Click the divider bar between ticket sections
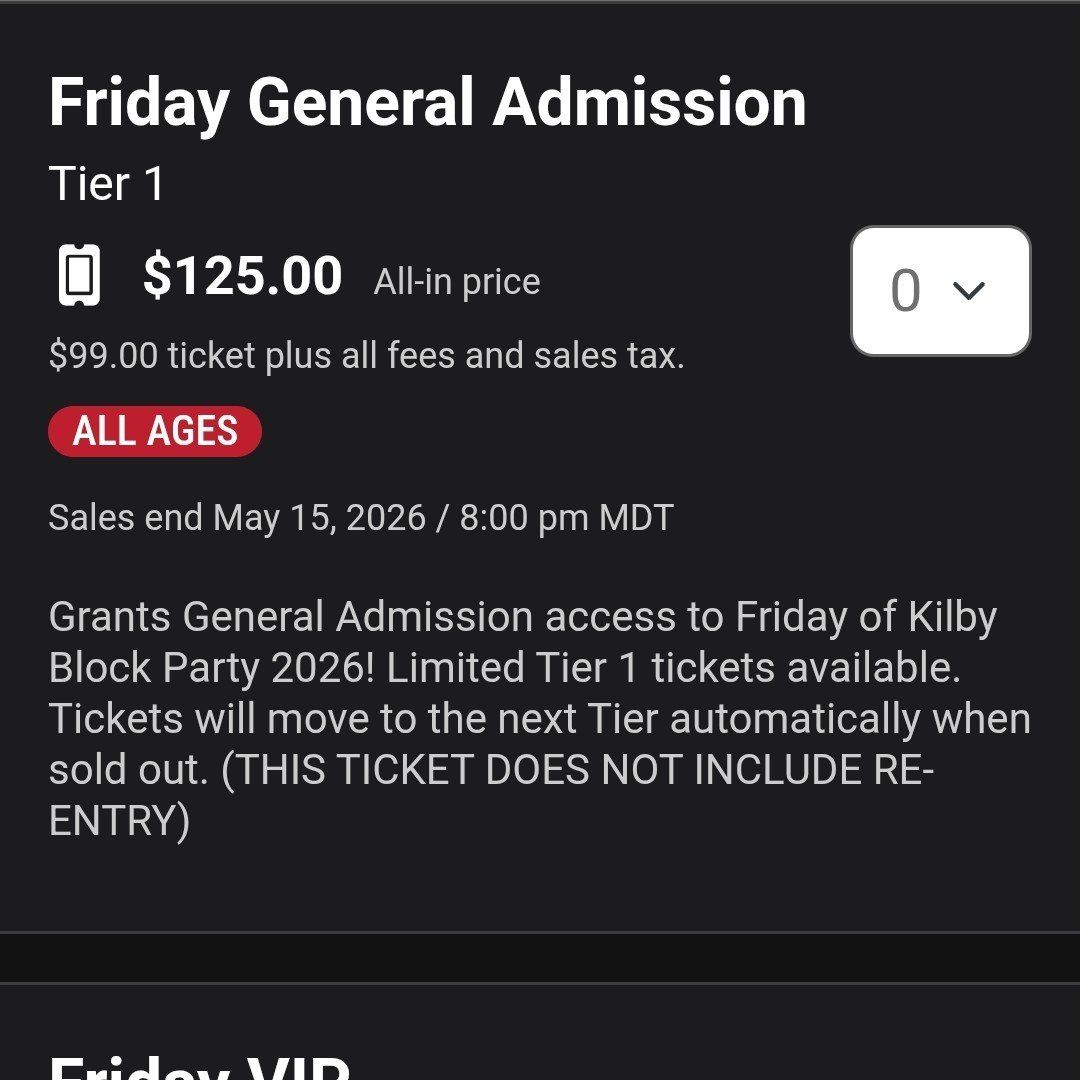The width and height of the screenshot is (1080, 1080). pos(540,957)
